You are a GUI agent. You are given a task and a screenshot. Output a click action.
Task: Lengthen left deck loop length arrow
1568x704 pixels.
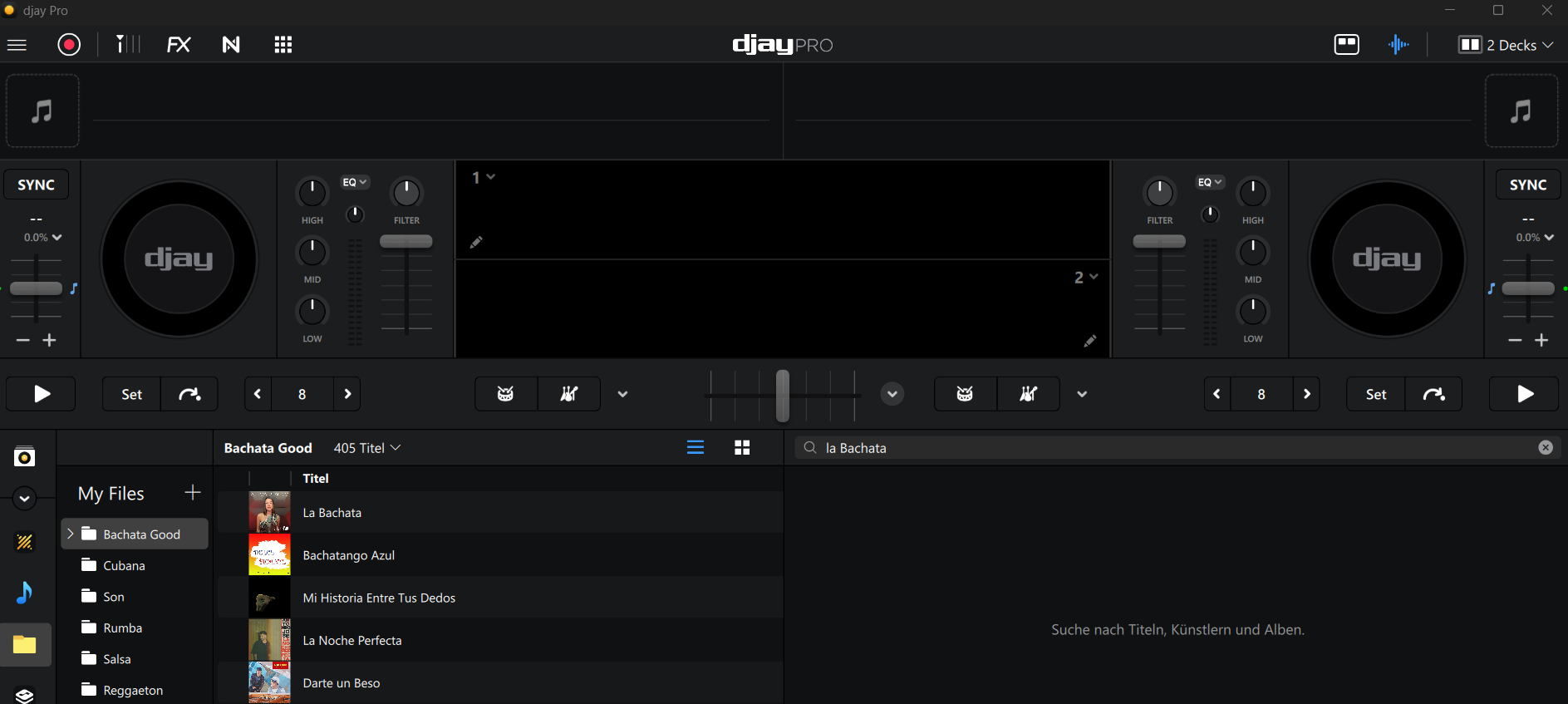tap(347, 394)
